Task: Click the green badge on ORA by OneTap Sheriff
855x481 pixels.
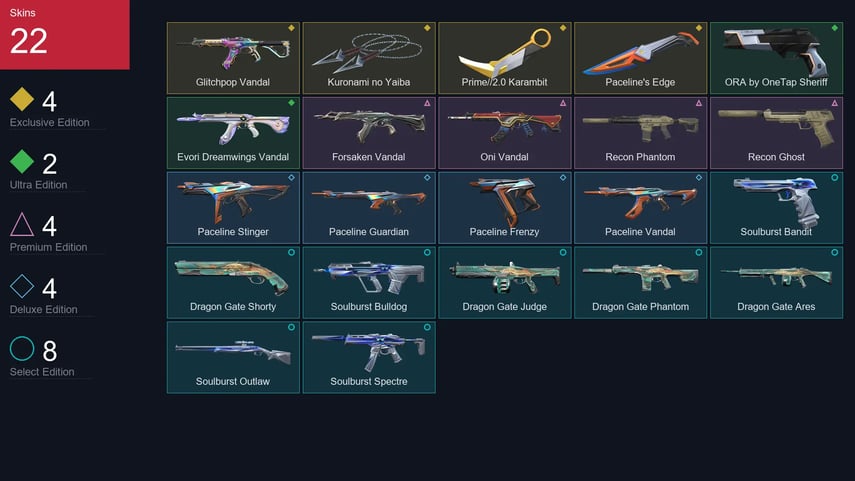Action: [x=834, y=28]
